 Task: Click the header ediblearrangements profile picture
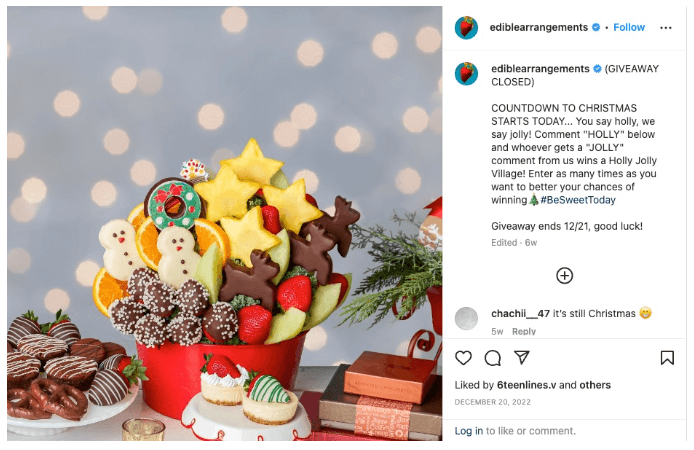tap(466, 27)
